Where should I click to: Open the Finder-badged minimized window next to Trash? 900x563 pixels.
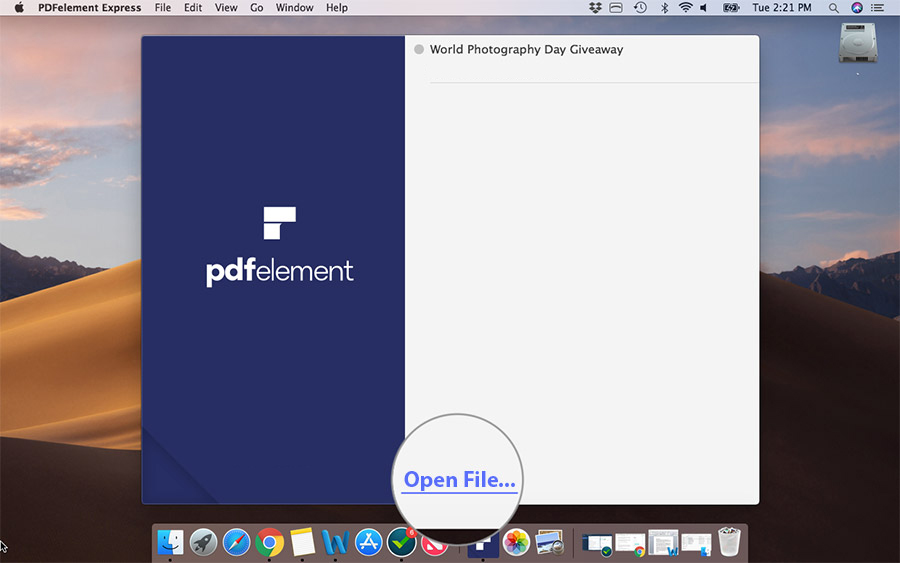tap(696, 544)
